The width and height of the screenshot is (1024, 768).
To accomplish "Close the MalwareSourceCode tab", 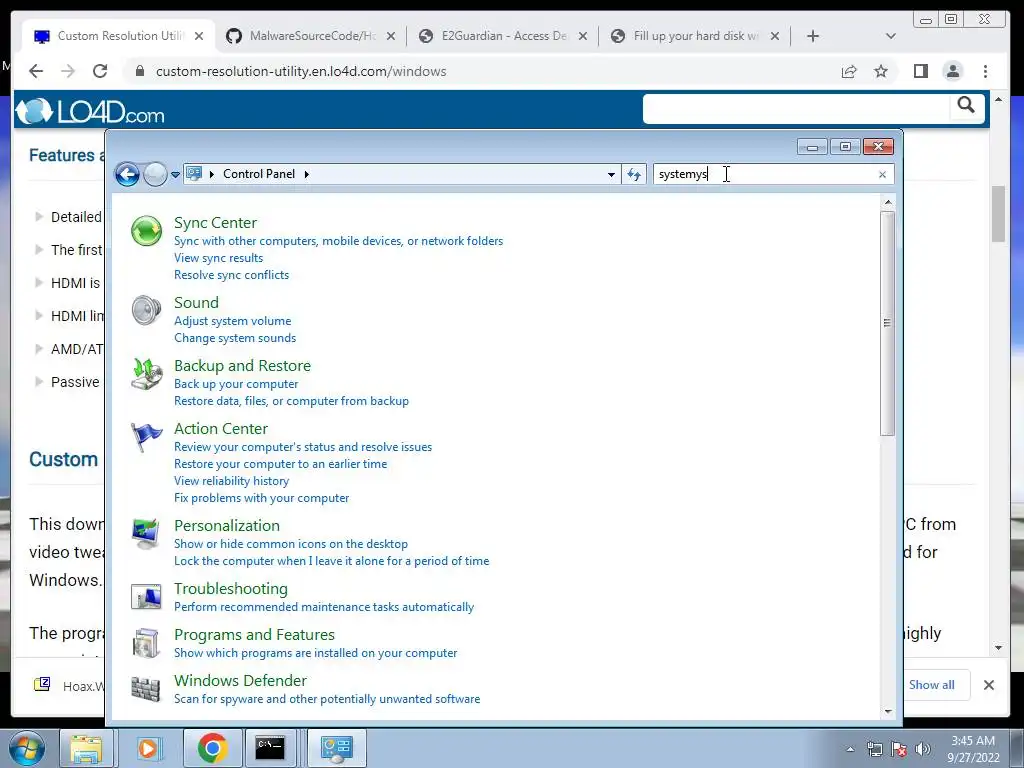I will [391, 36].
